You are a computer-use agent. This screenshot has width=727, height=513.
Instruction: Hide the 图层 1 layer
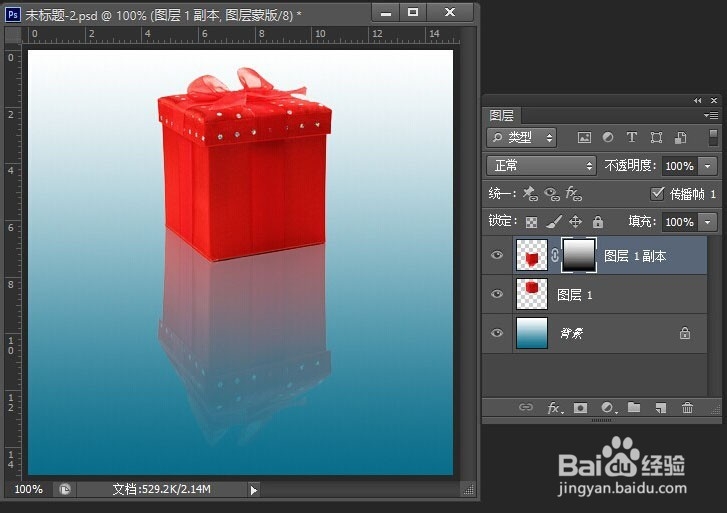pyautogui.click(x=497, y=294)
